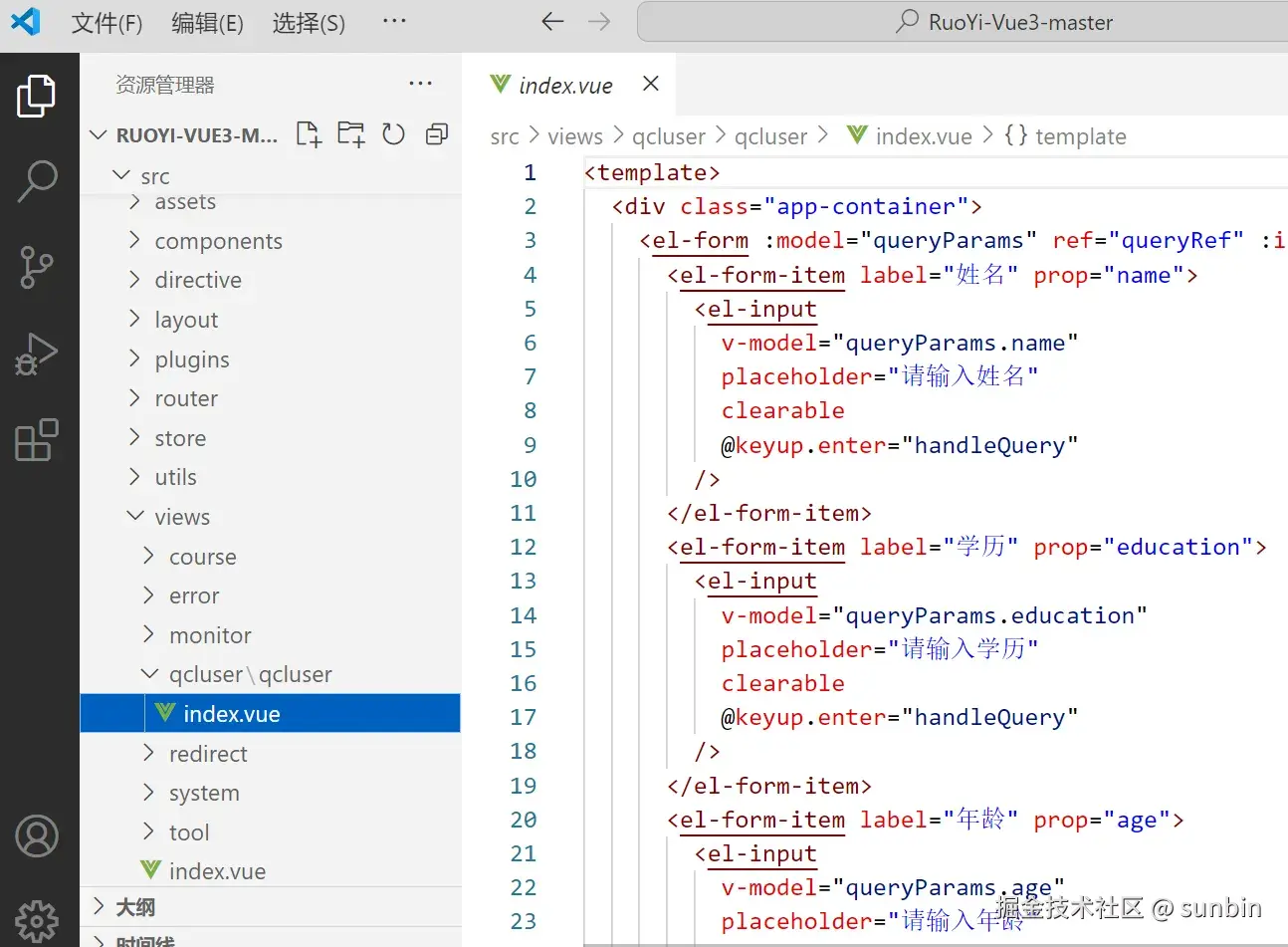This screenshot has width=1288, height=947.
Task: Click the qcluser breadcrumb after views
Action: coord(668,136)
